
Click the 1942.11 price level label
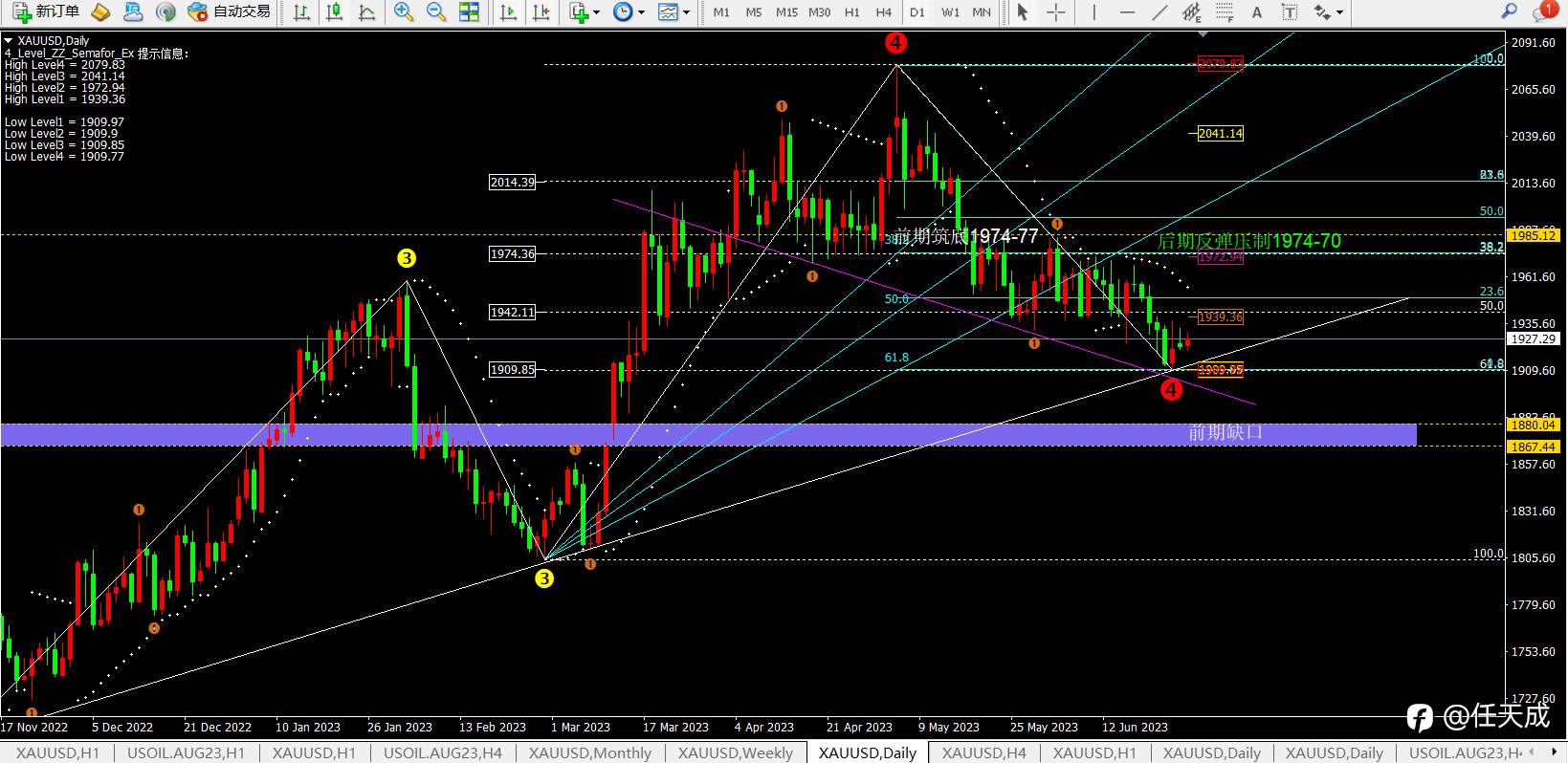(x=513, y=312)
